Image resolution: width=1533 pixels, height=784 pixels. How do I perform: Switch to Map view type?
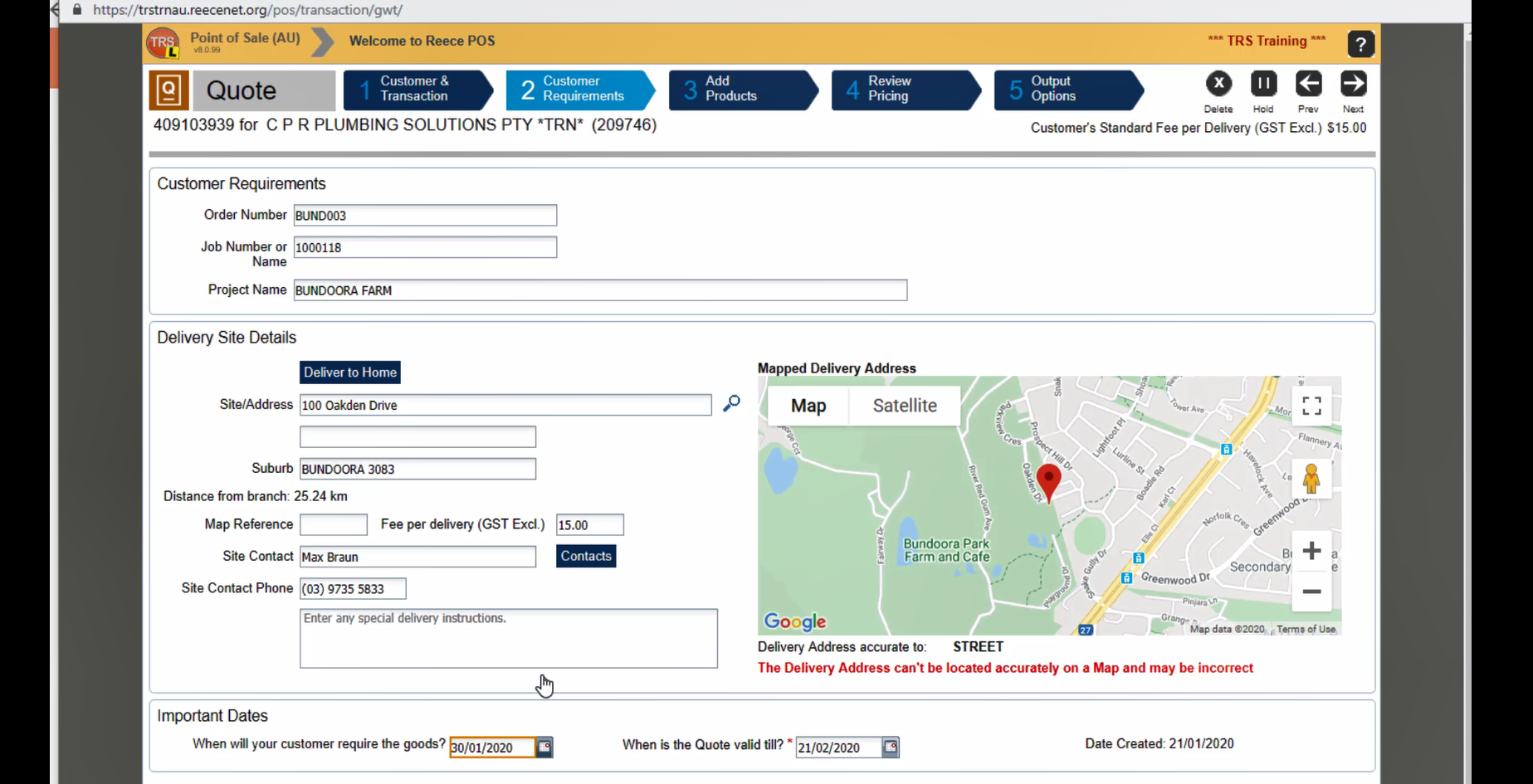(808, 406)
